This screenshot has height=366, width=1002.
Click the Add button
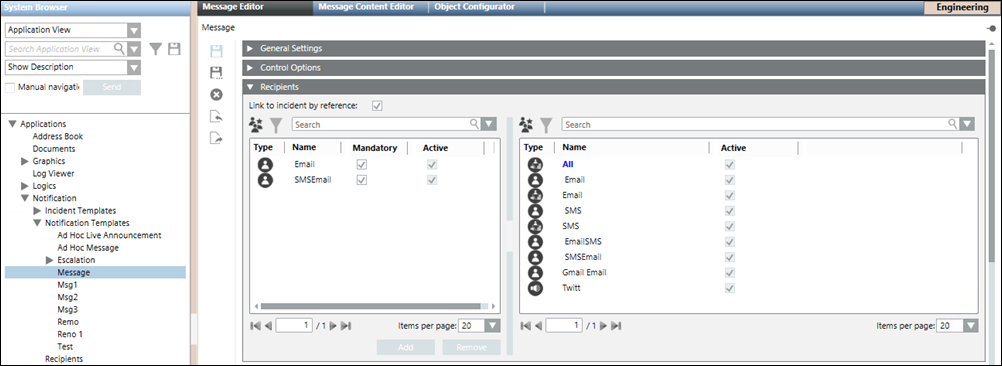406,347
